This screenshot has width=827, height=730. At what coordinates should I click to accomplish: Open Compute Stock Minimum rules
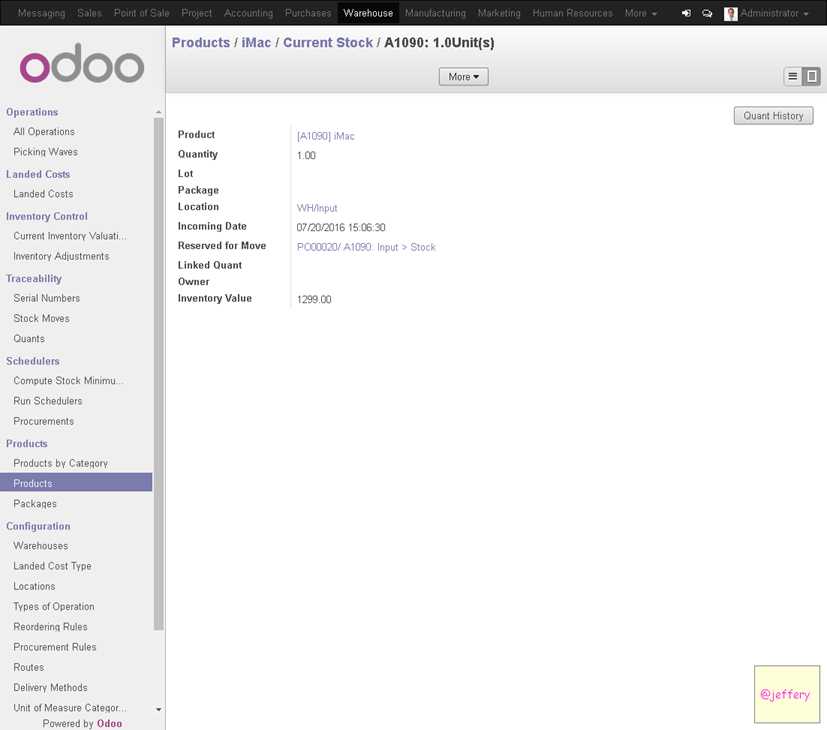[68, 381]
